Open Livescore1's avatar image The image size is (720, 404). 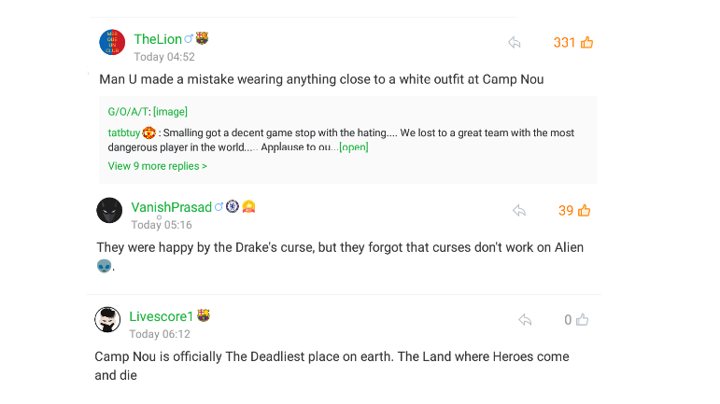pos(107,320)
